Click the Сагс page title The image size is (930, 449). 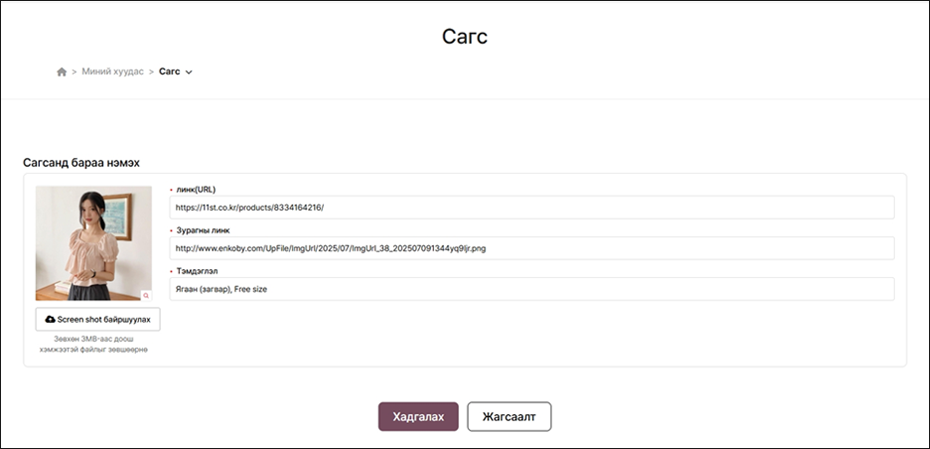[465, 37]
